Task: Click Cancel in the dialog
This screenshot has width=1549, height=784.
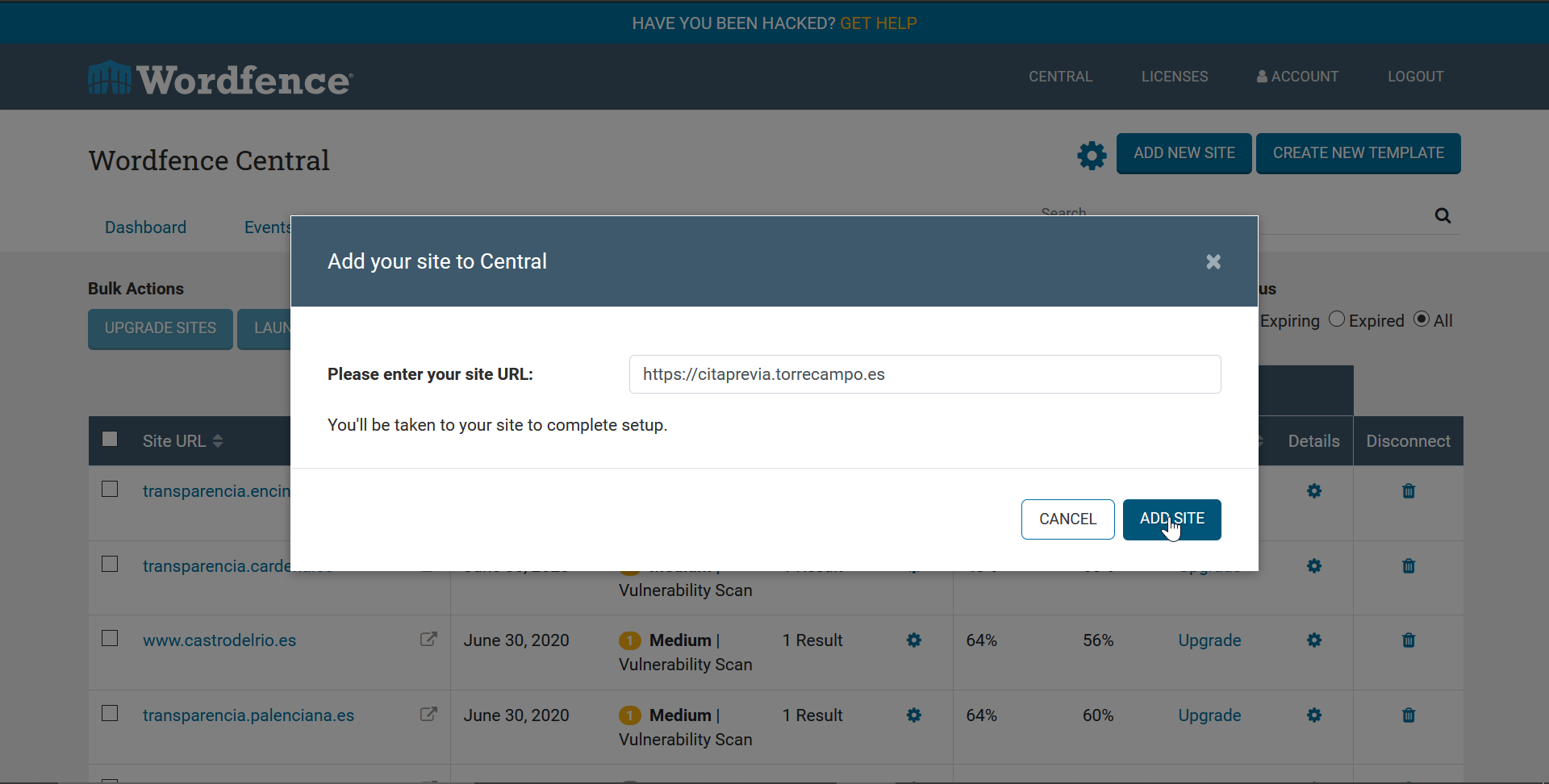Action: click(1067, 519)
